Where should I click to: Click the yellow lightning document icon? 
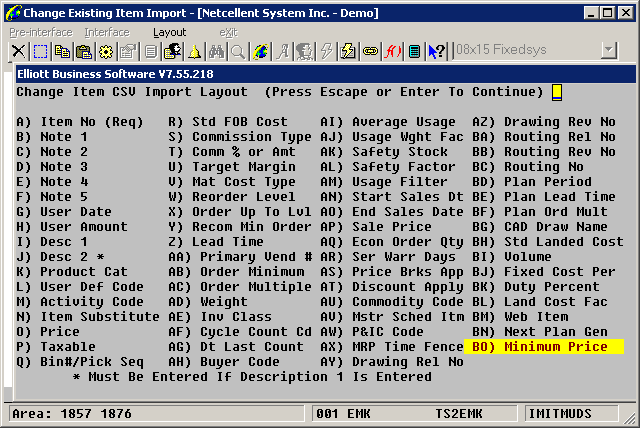[x=348, y=51]
